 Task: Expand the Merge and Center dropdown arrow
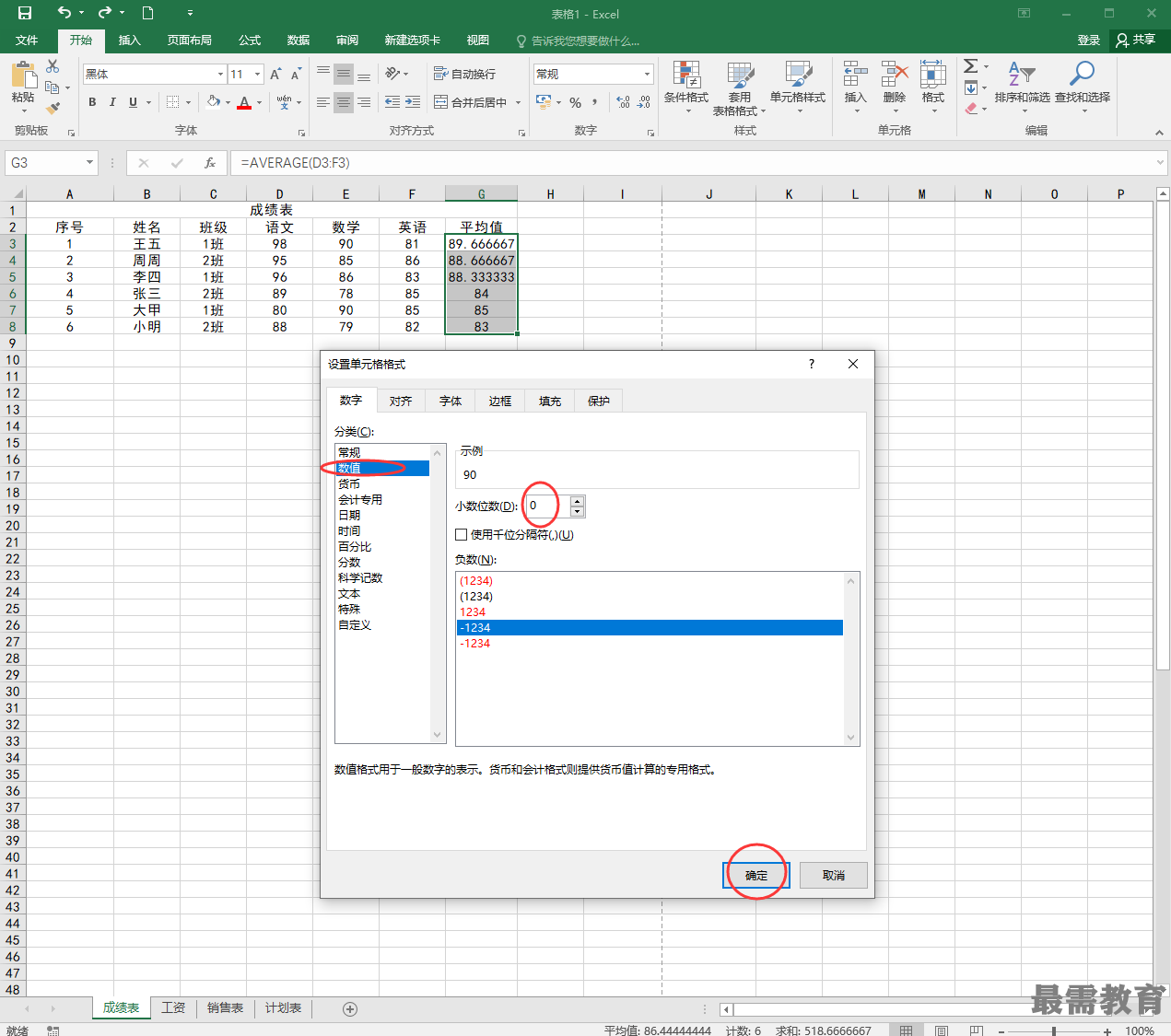tap(518, 102)
